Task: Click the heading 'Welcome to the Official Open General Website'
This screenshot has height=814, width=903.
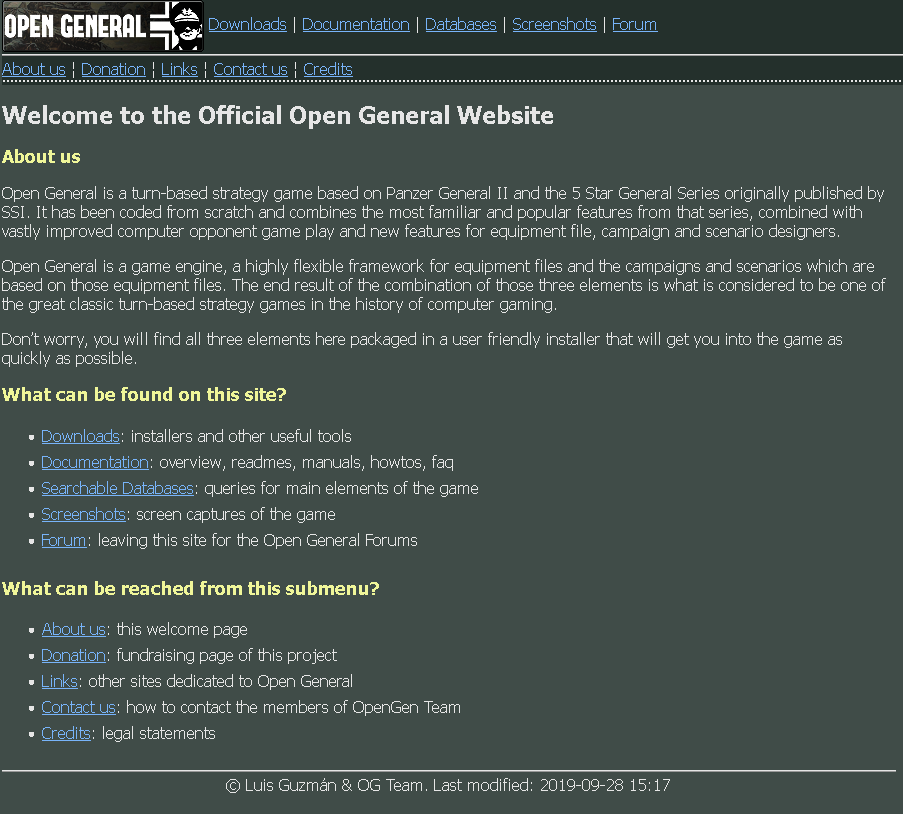Action: [278, 115]
